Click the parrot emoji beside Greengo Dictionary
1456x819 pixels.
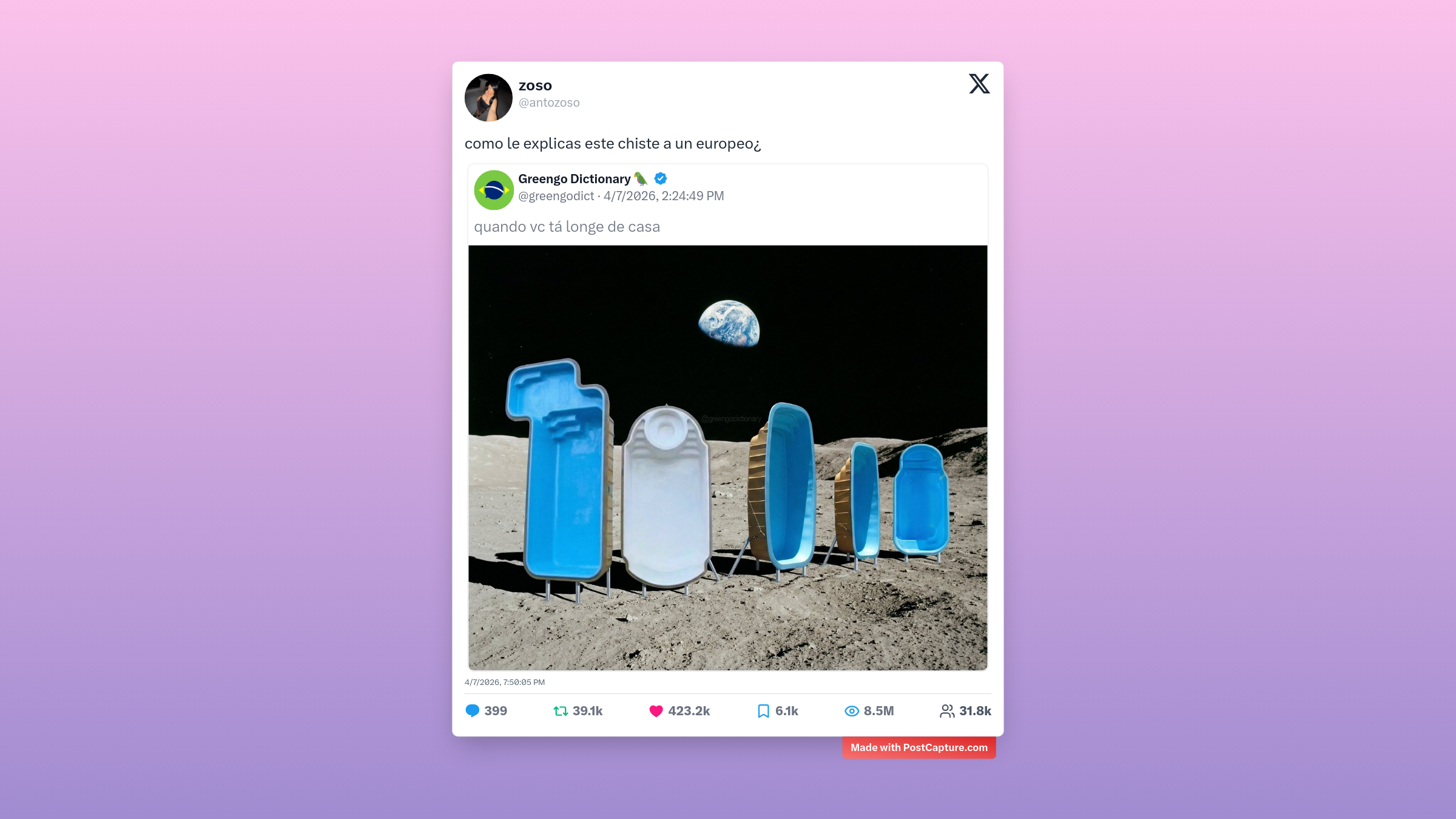(x=641, y=178)
